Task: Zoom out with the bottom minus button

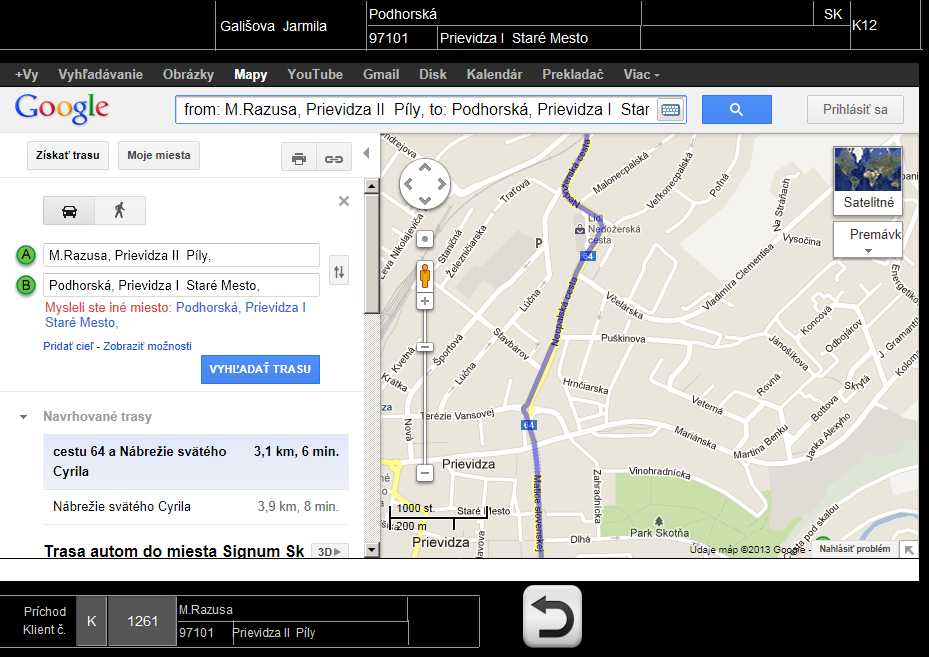Action: click(x=425, y=473)
